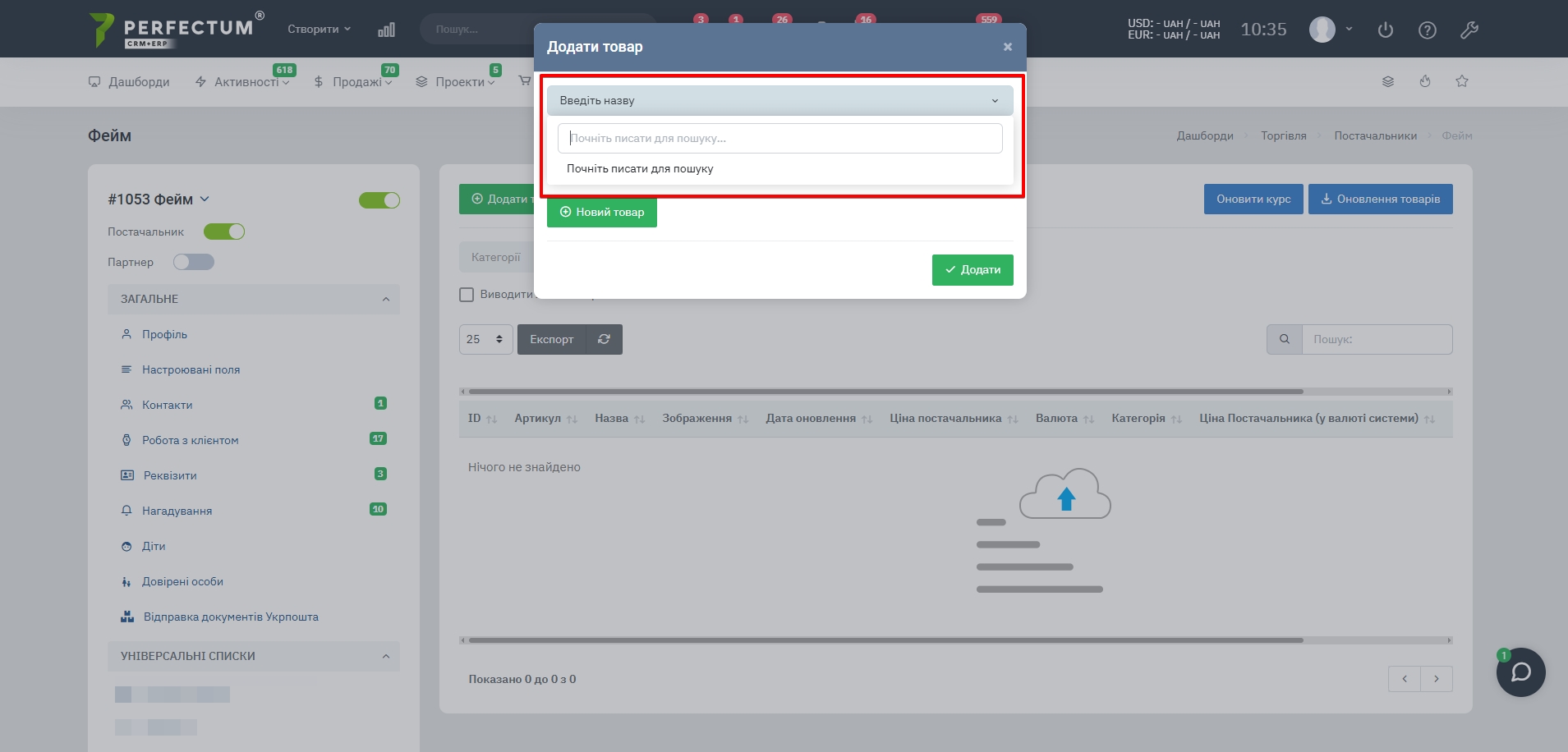The image size is (1568, 752).
Task: Click the statistics bar chart icon
Action: click(x=386, y=30)
